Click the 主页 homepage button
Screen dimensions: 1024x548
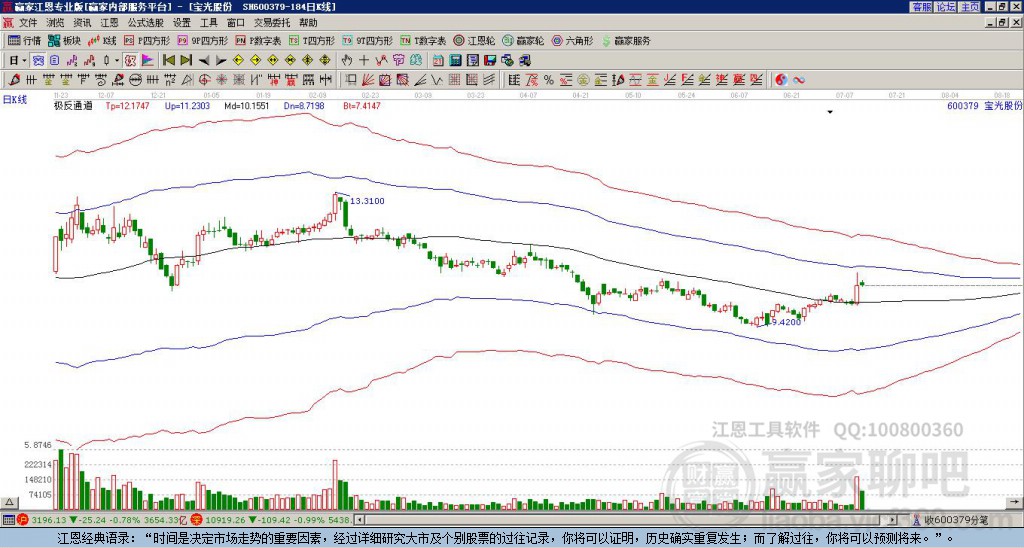[x=970, y=7]
